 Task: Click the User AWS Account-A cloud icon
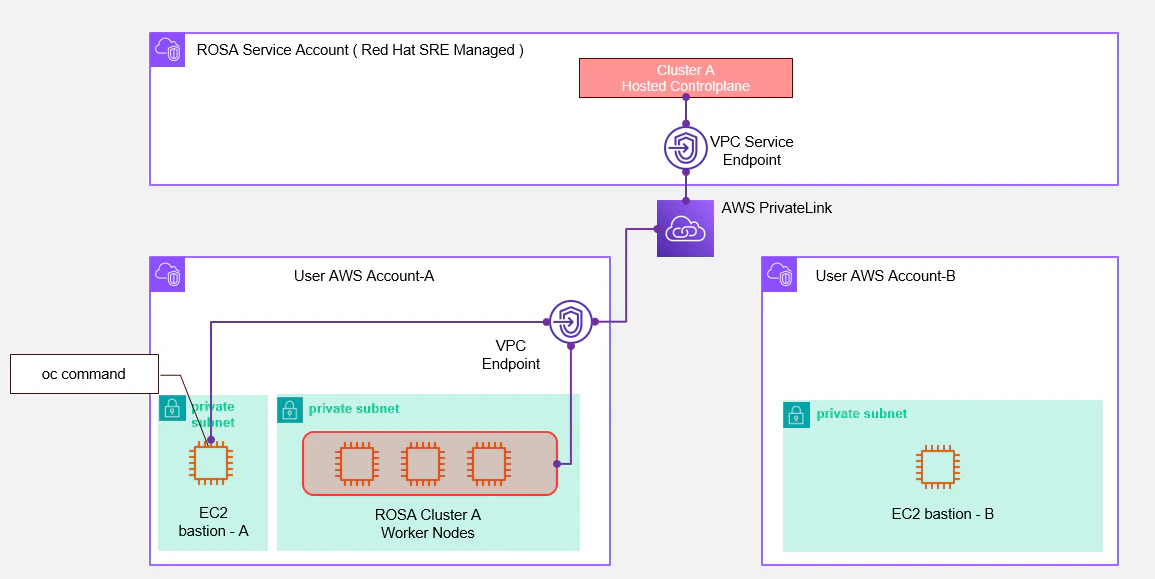click(168, 275)
